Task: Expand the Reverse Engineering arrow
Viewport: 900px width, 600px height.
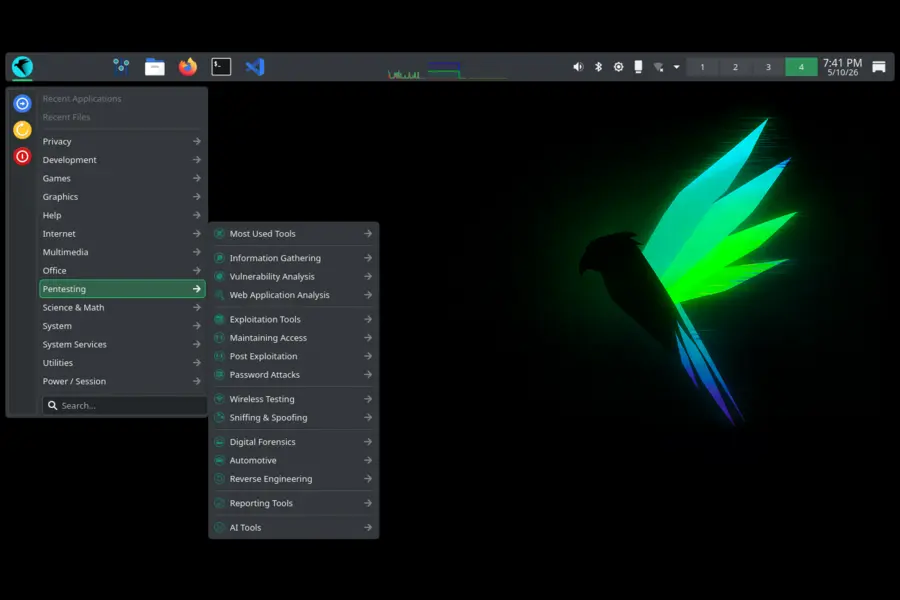Action: point(368,479)
